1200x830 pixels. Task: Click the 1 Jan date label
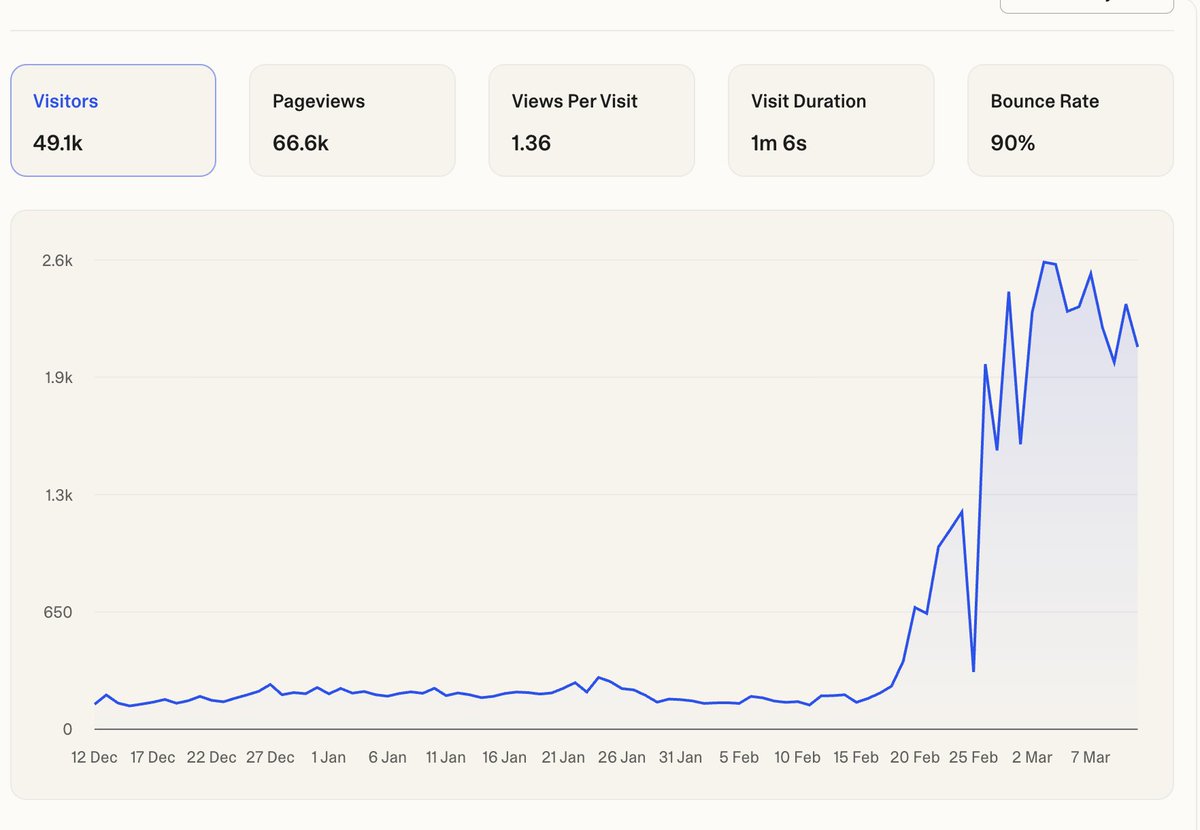(328, 757)
